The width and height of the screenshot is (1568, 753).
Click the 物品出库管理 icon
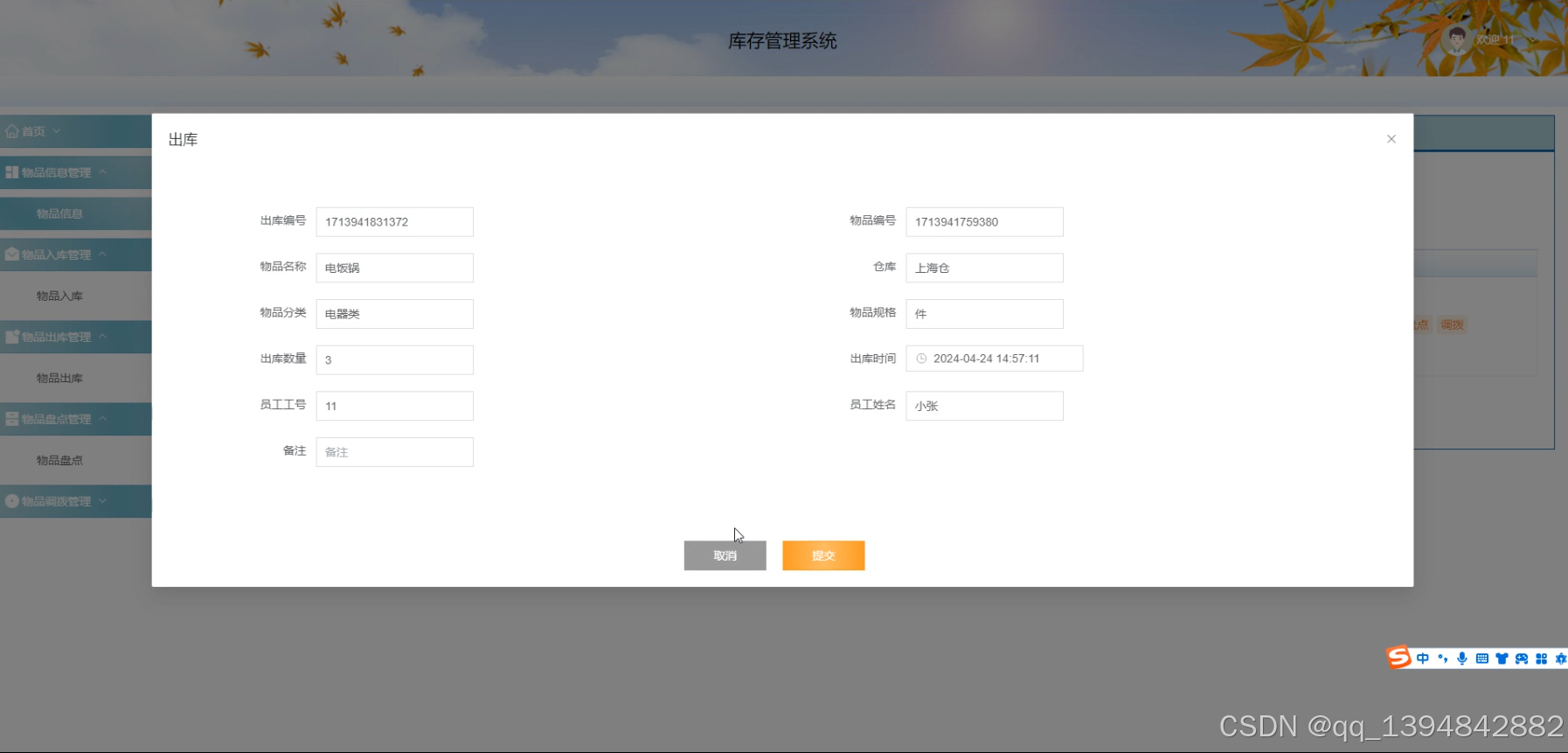pyautogui.click(x=11, y=337)
